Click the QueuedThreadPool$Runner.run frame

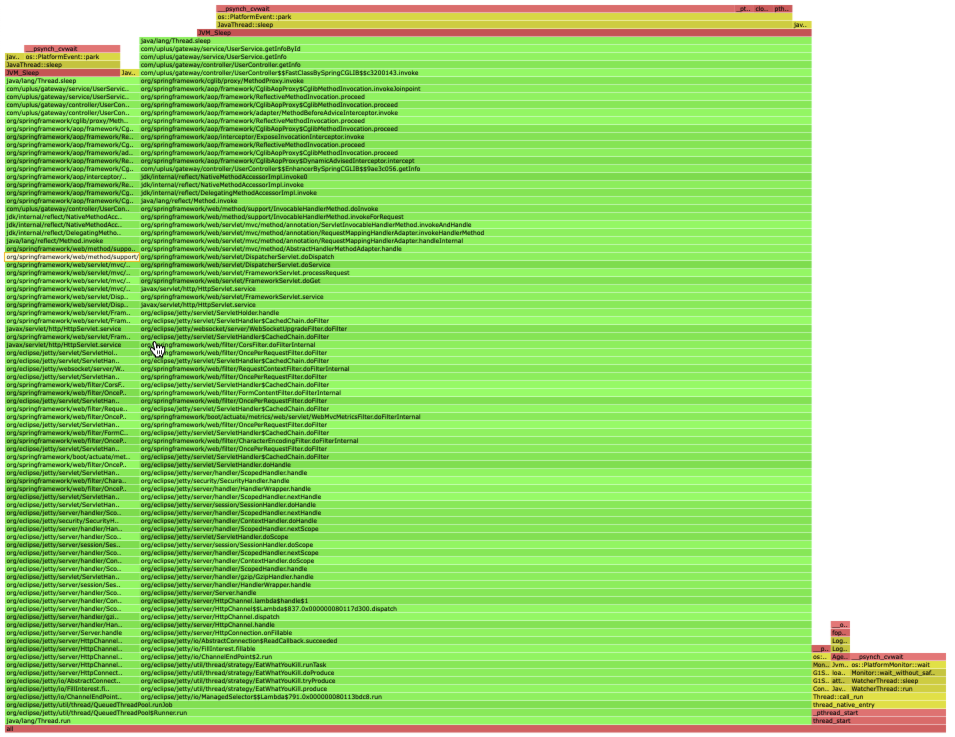(408, 713)
